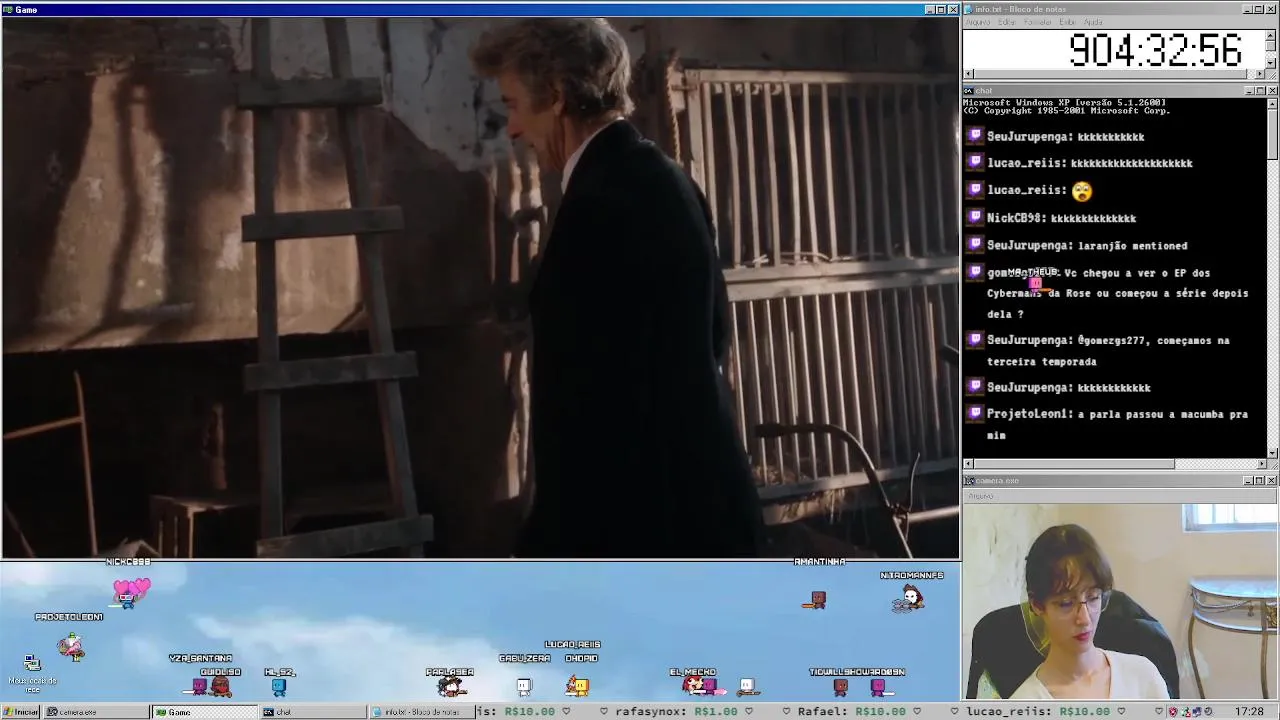Click lucao_reiis R$10.00 donation ticker entry
This screenshot has height=720, width=1280.
tap(1038, 712)
